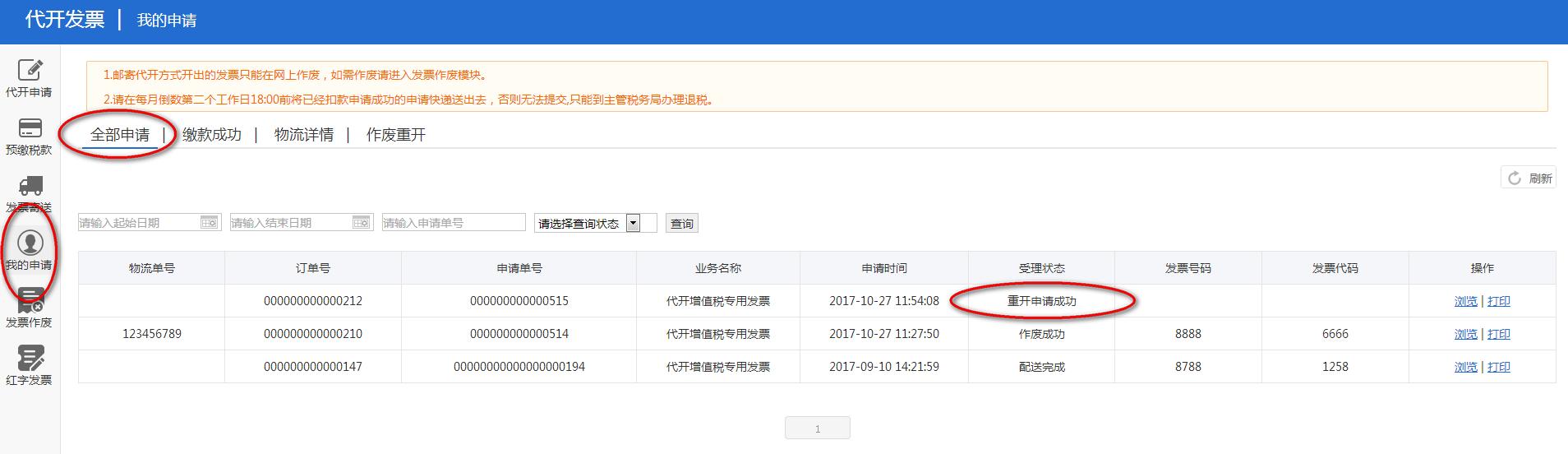
Task: Open the 红字发票 sidebar icon
Action: coord(30,358)
